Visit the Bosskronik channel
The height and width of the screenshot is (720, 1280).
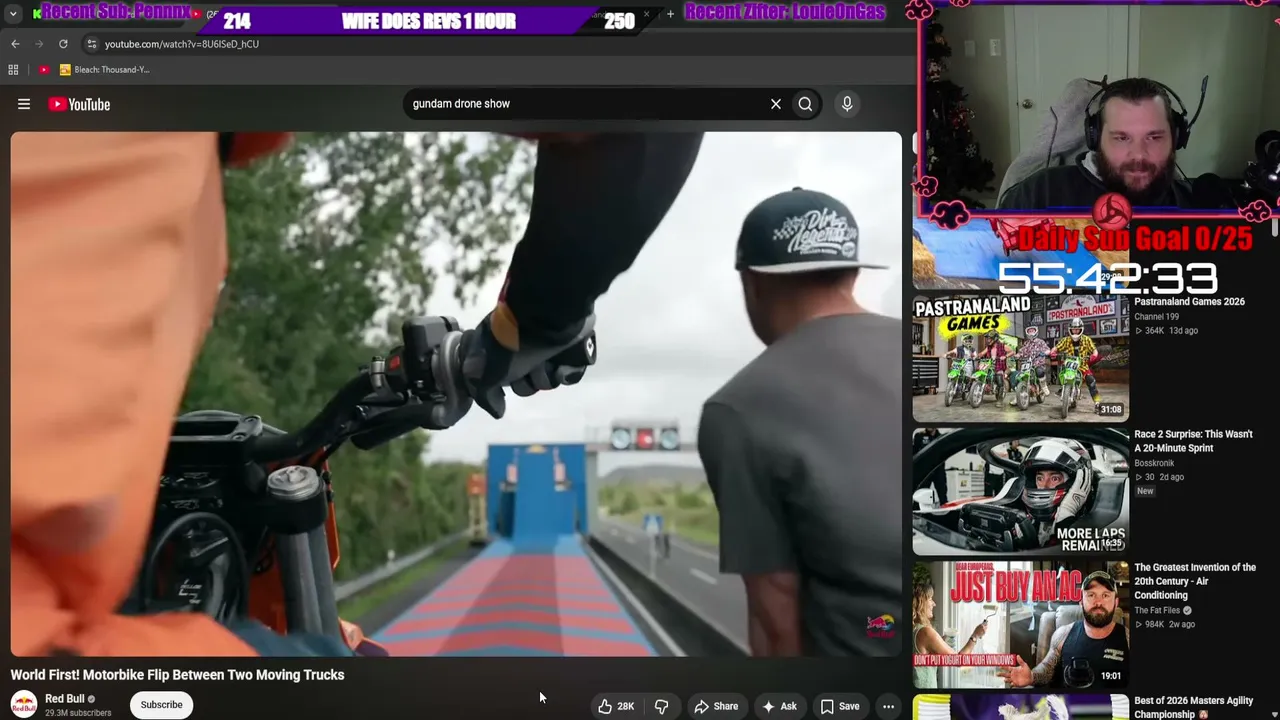1154,463
